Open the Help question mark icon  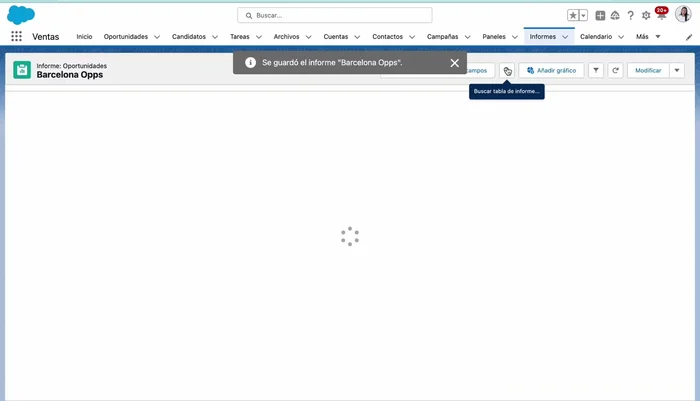pos(630,16)
